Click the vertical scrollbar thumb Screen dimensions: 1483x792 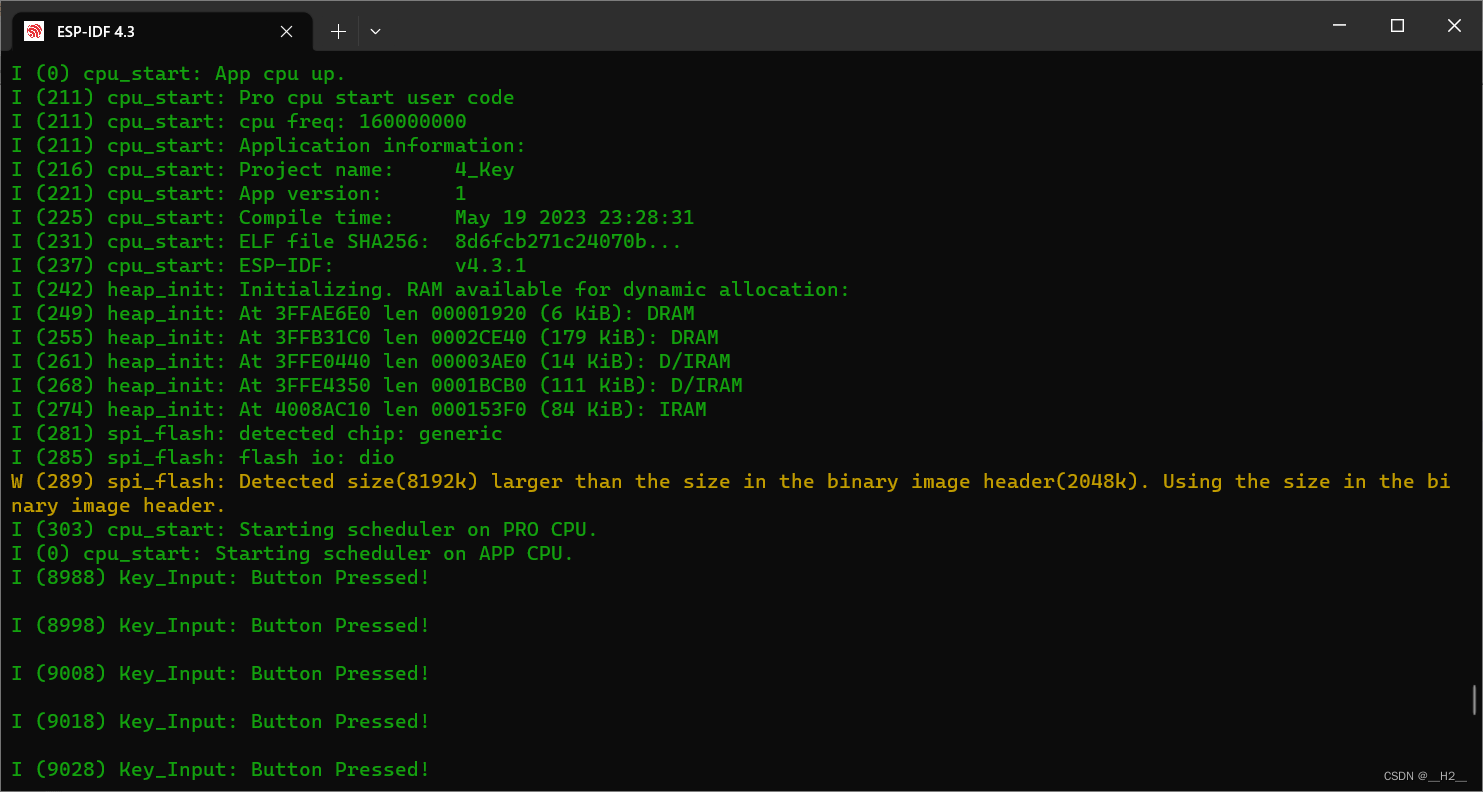coord(1474,700)
